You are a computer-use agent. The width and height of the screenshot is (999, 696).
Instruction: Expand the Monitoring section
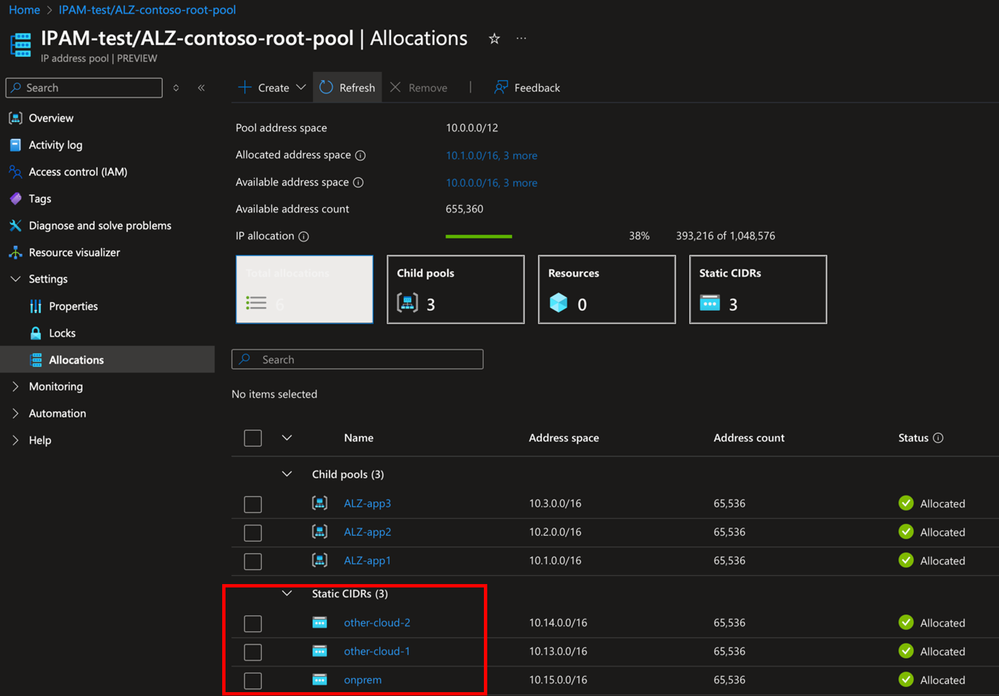click(x=16, y=386)
